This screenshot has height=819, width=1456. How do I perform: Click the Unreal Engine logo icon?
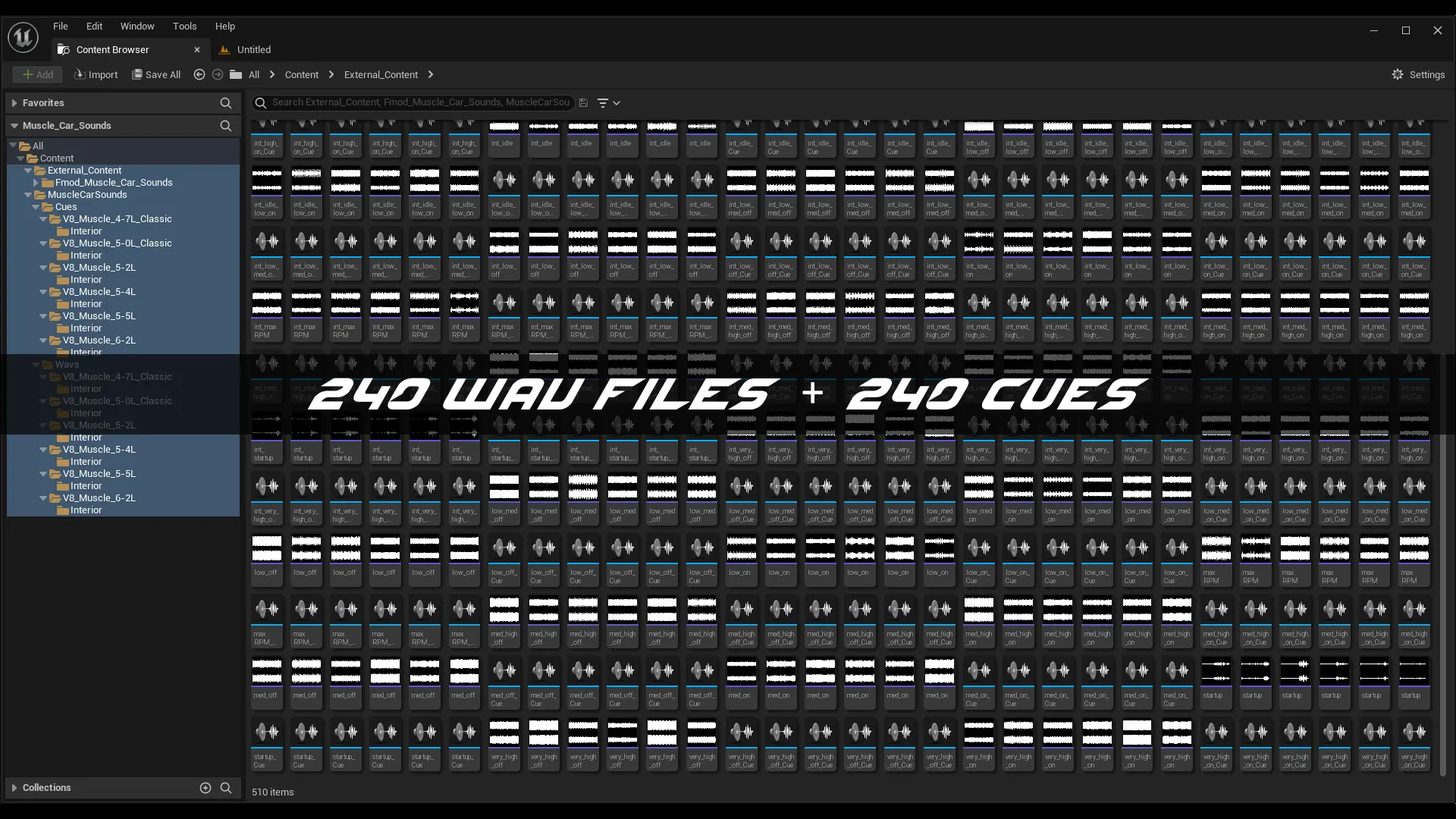(x=23, y=37)
